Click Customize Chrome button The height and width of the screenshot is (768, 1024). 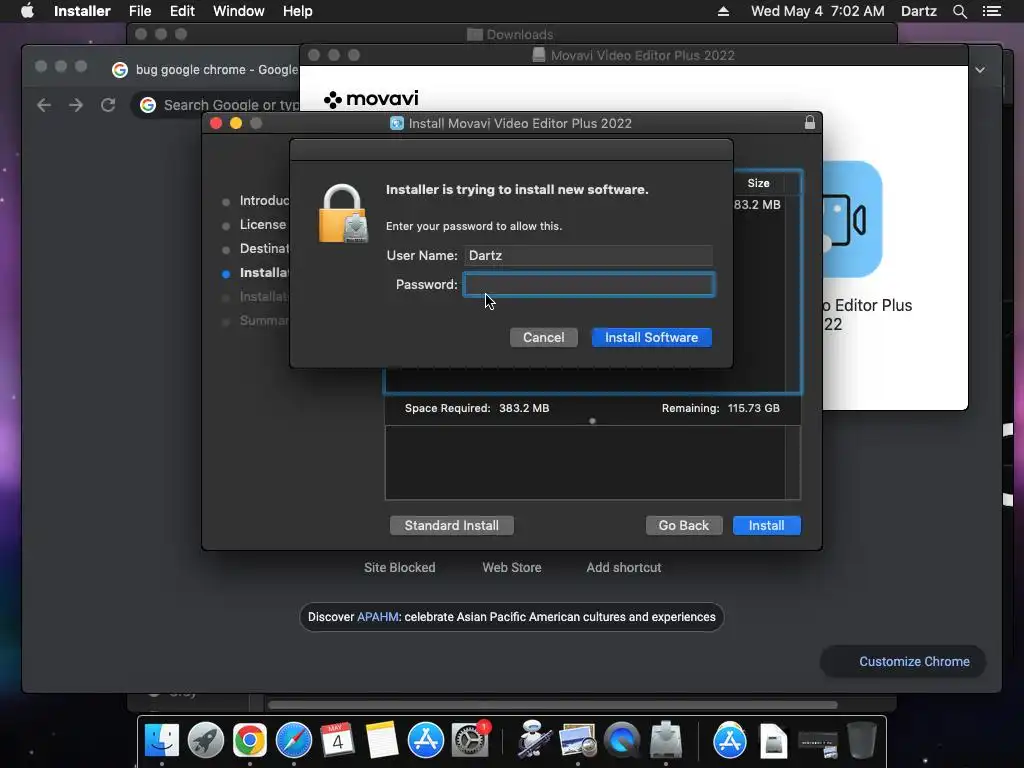903,662
